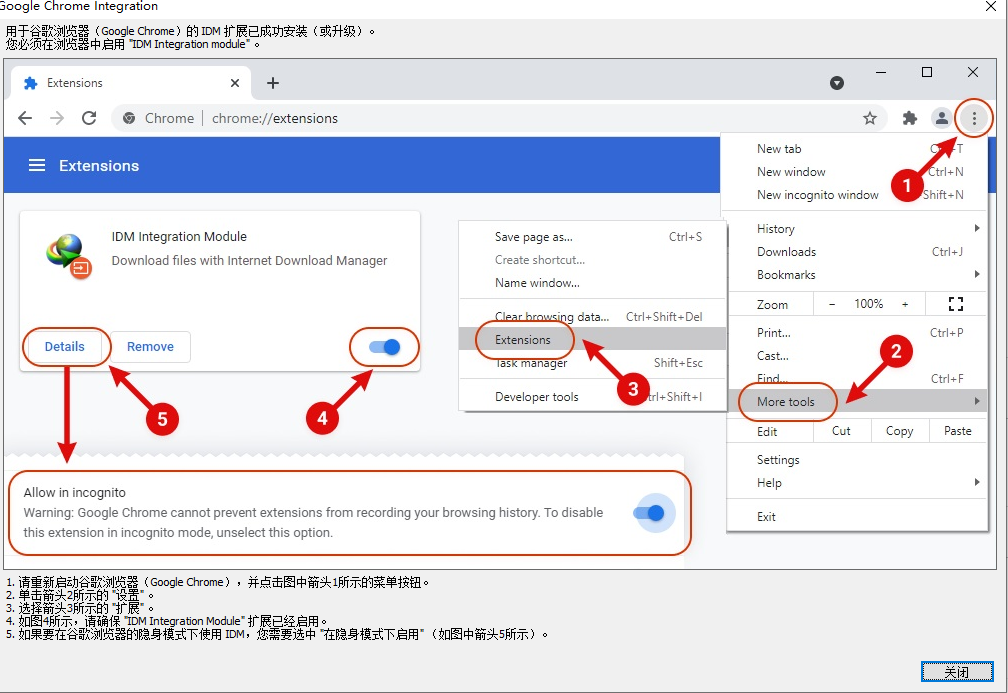Click the Extensions page header title
This screenshot has width=1008, height=693.
tap(99, 165)
